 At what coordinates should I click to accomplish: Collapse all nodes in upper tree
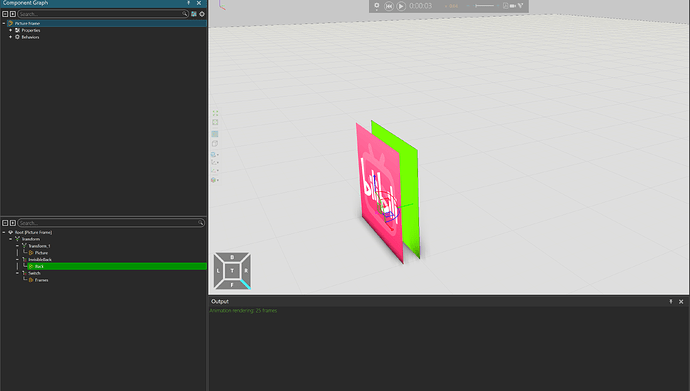tap(5, 14)
